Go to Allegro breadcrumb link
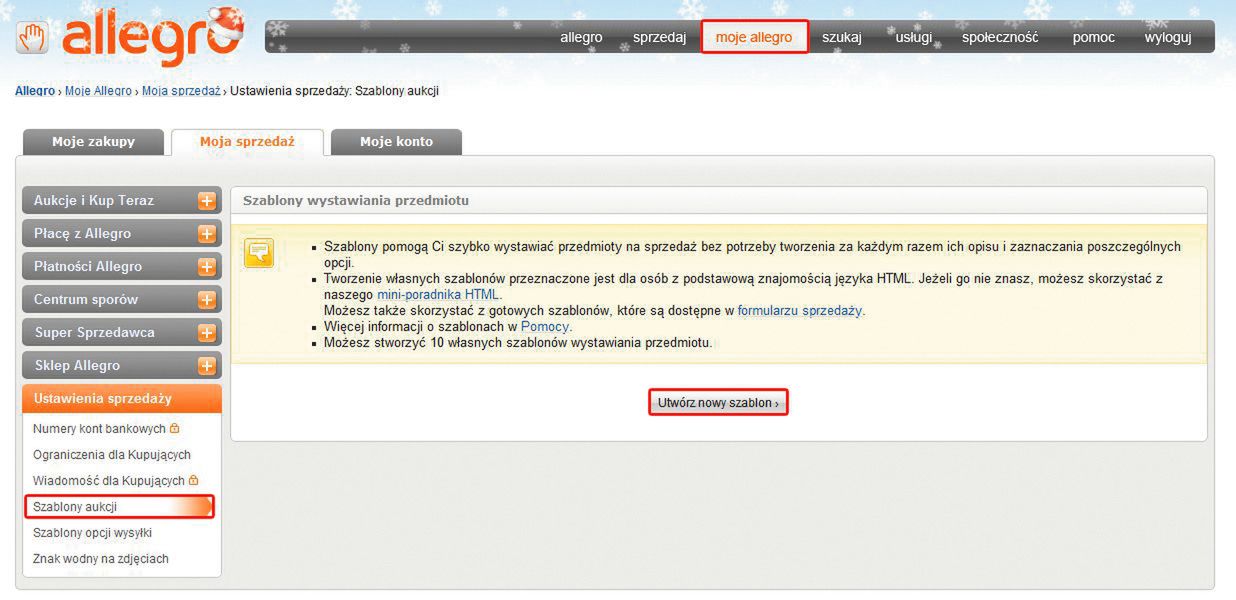The width and height of the screenshot is (1236, 600). [35, 91]
